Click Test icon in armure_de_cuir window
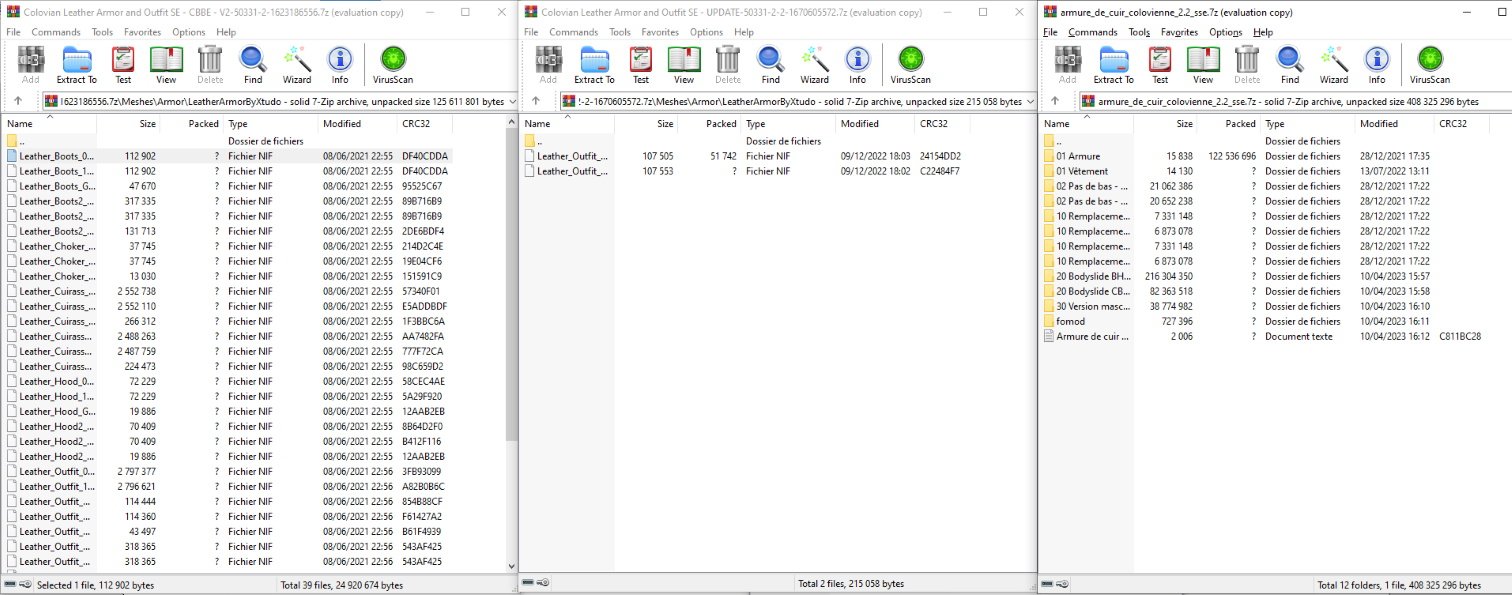Image resolution: width=1512 pixels, height=595 pixels. [x=1160, y=65]
